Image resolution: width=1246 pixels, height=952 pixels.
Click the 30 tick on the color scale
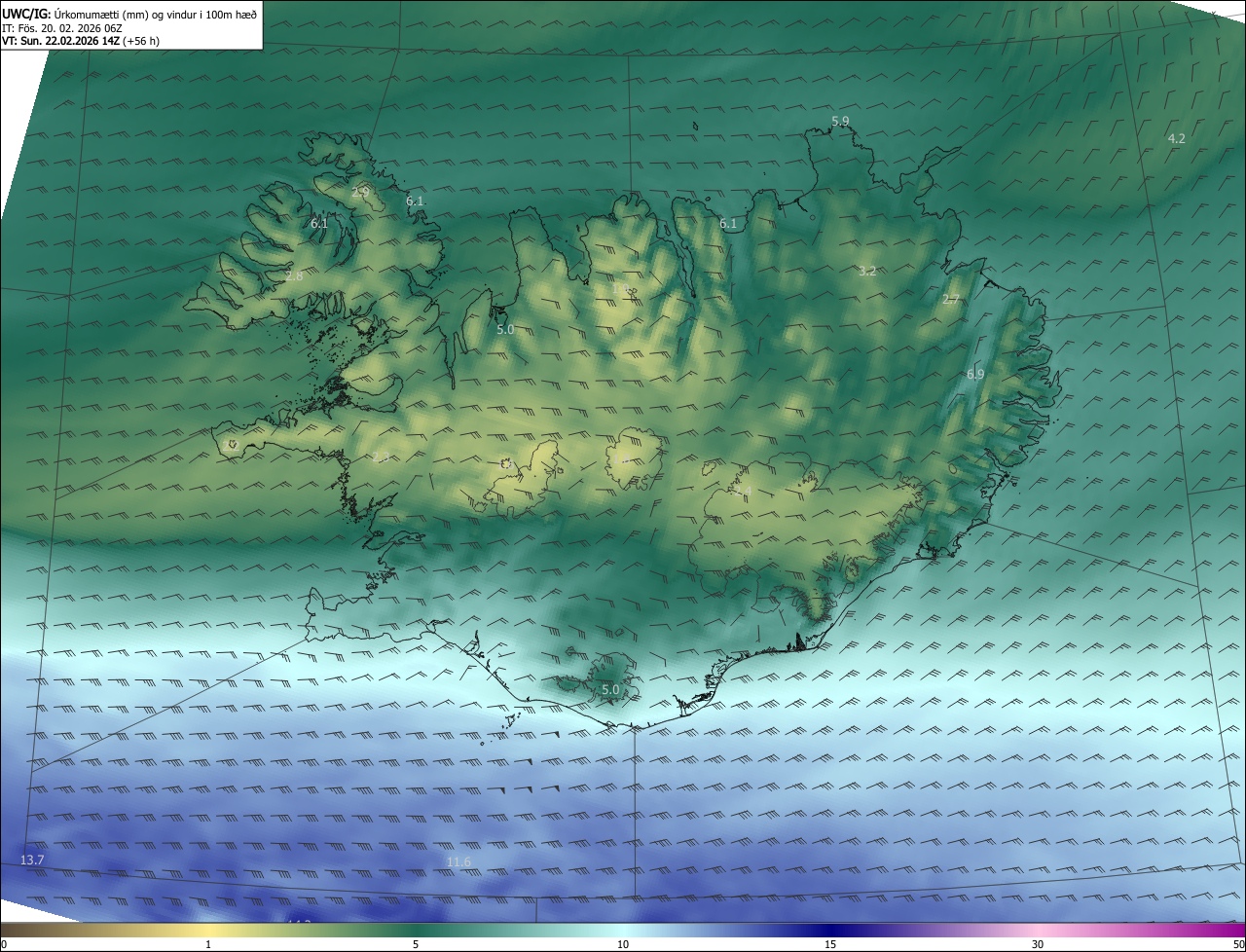point(1038,944)
